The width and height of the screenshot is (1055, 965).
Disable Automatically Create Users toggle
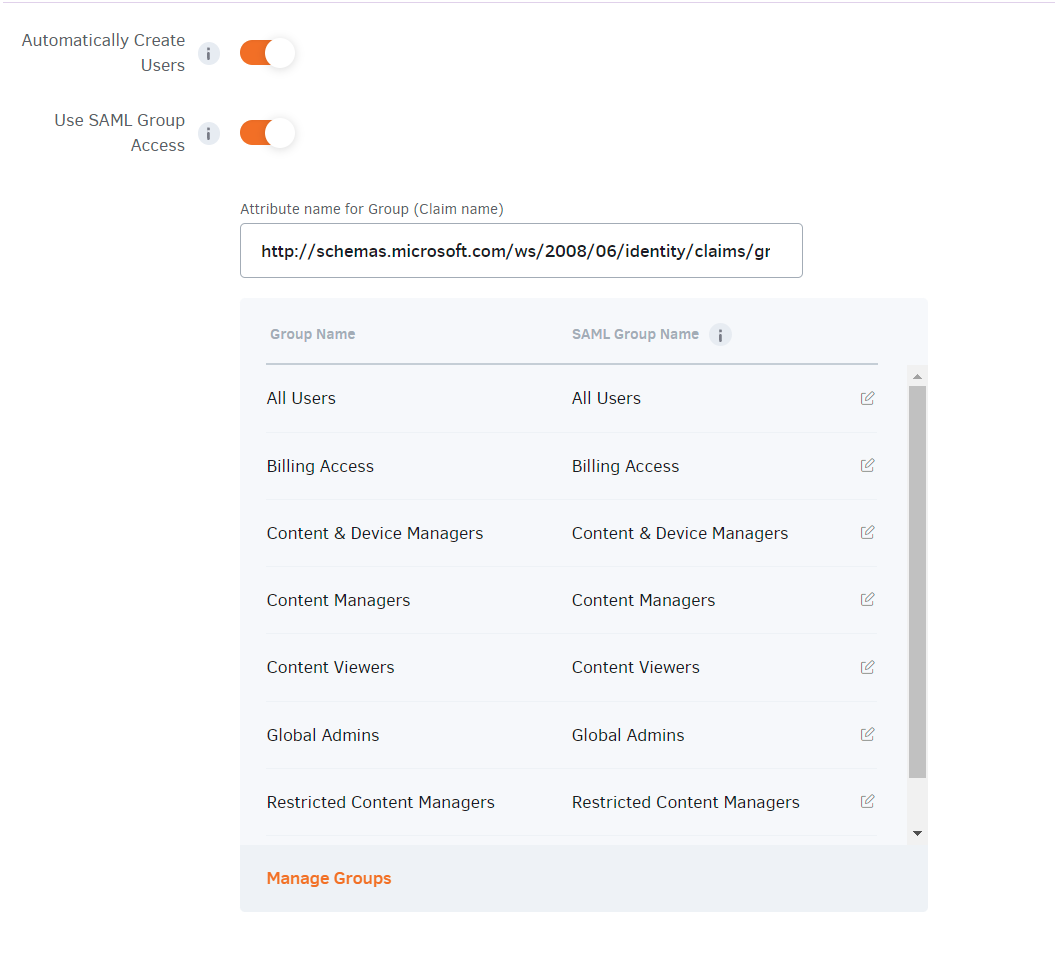pos(267,53)
